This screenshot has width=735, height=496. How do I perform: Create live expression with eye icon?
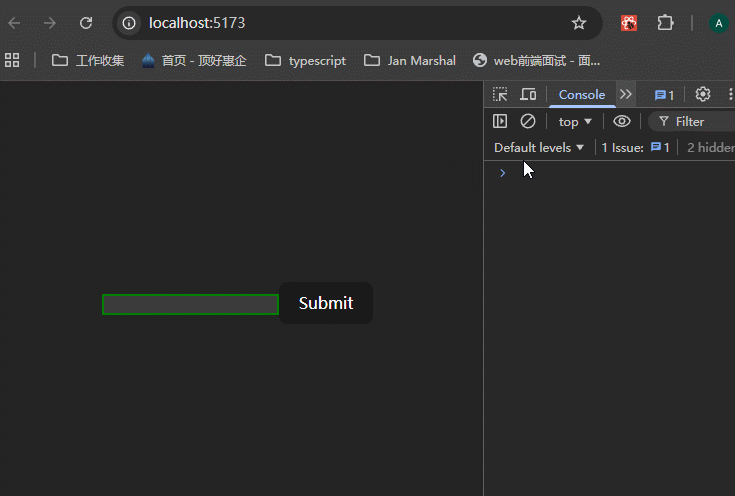coord(622,121)
